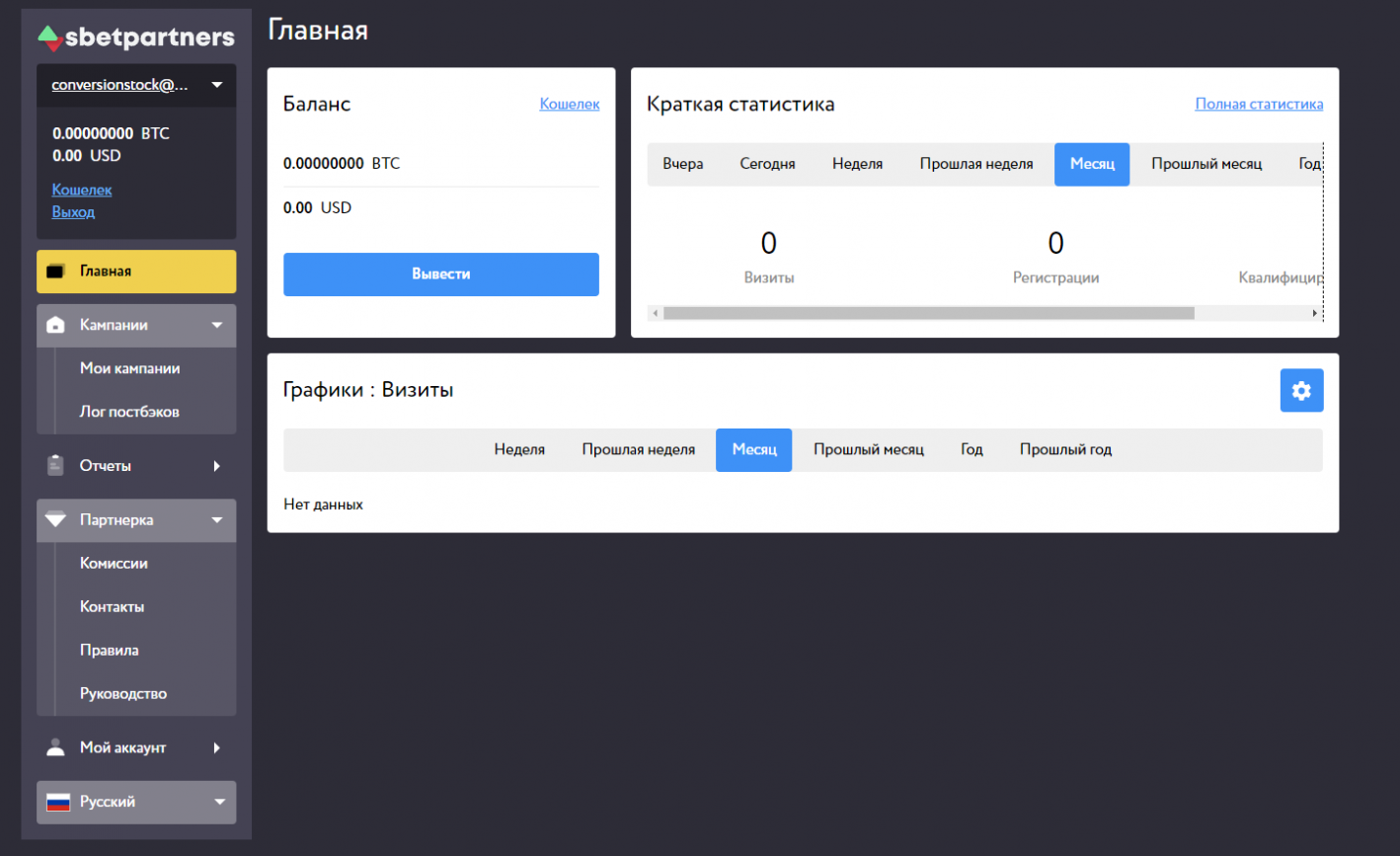
Task: Open Комиссии menu item
Action: pyautogui.click(x=114, y=563)
